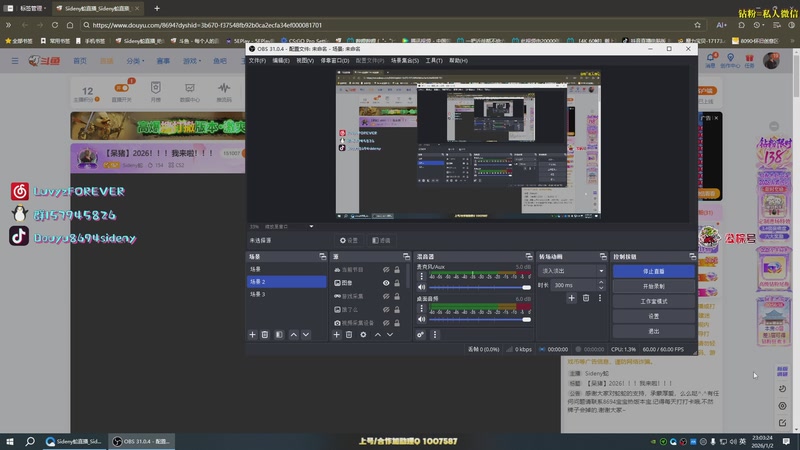
Task: Open advanced audio properties gear in mixer
Action: point(420,335)
